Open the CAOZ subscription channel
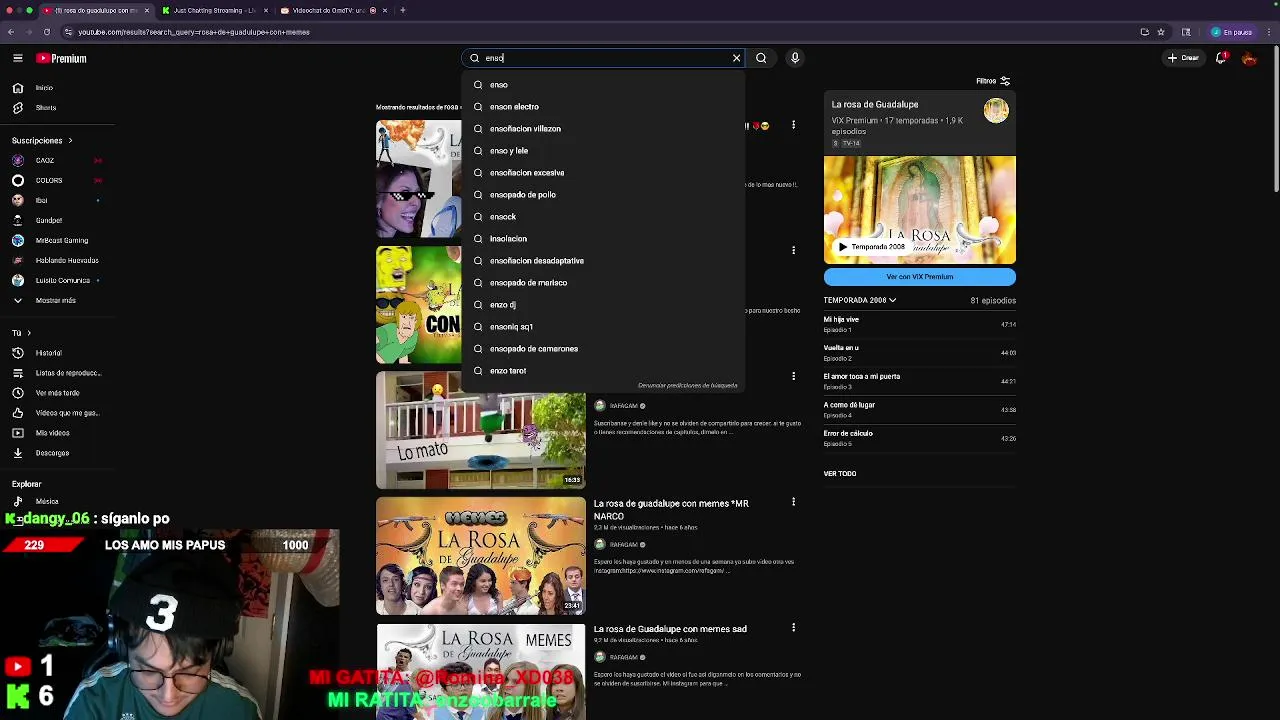 click(56, 161)
